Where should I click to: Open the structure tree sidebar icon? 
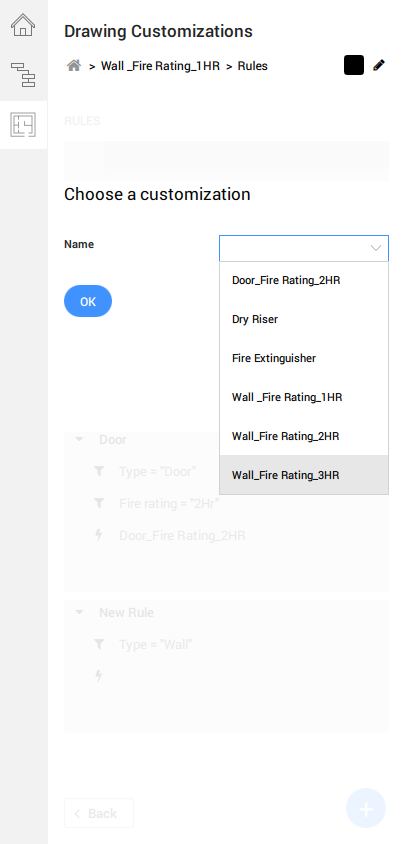[23, 75]
